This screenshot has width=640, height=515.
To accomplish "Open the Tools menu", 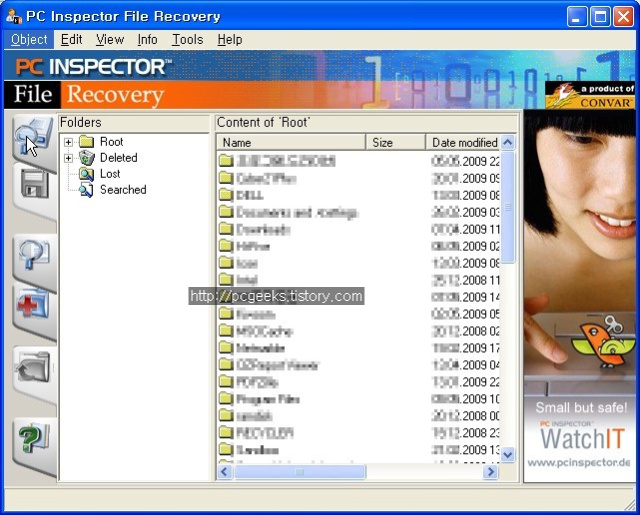I will click(x=187, y=40).
